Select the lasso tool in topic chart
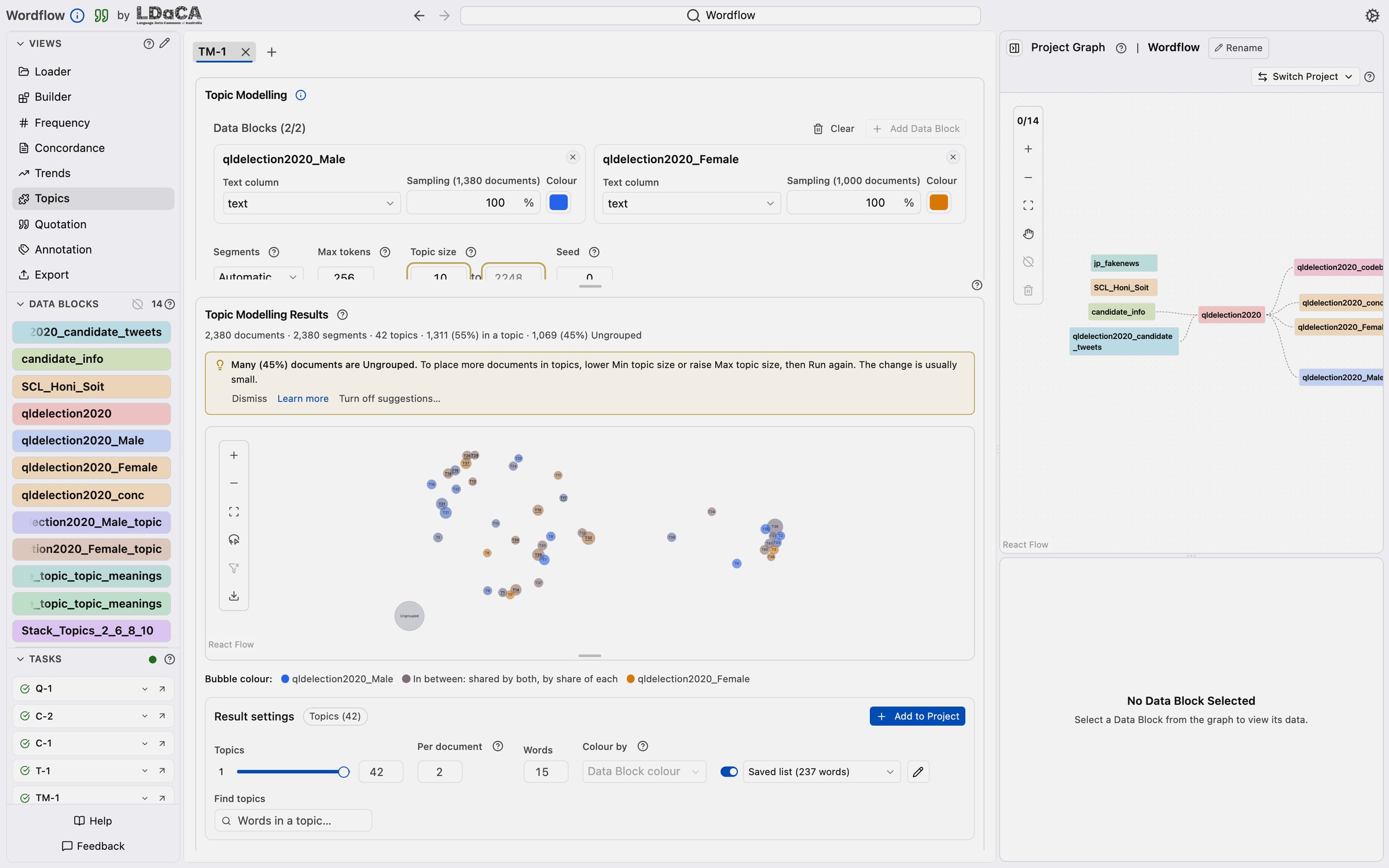This screenshot has height=868, width=1389. point(234,540)
